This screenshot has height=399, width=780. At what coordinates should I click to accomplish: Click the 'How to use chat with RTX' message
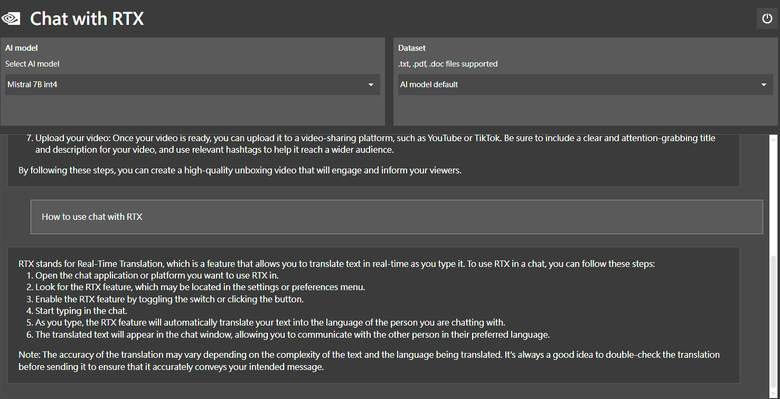396,217
